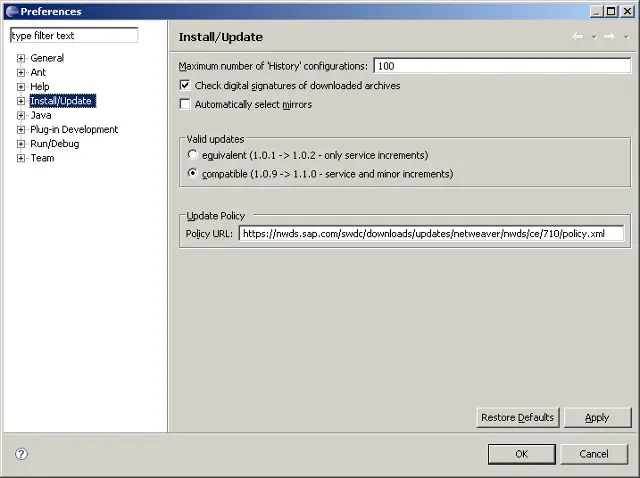Open the forward history dropdown arrow
Screen dimensions: 640x478
tap(626, 37)
